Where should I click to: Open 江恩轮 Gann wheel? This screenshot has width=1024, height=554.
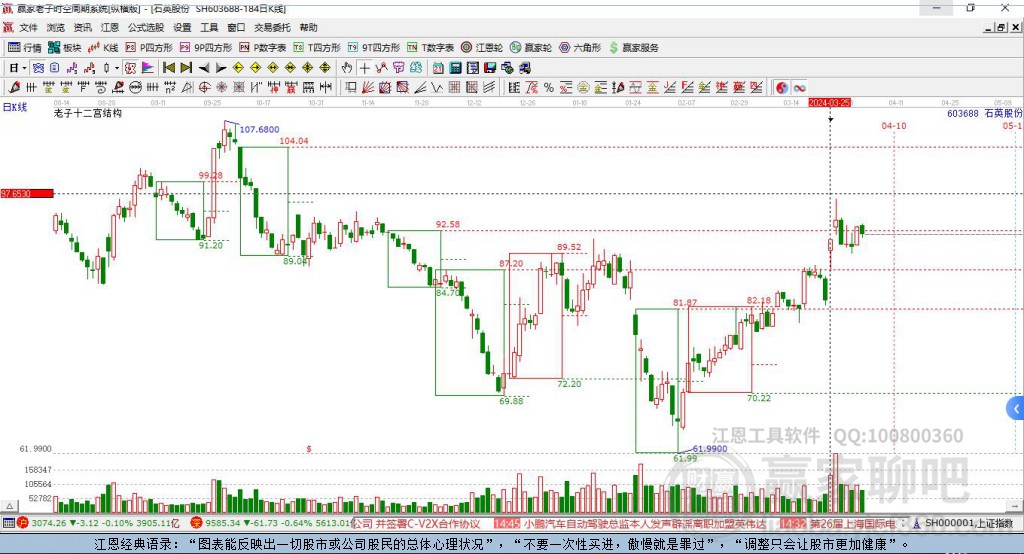click(482, 48)
